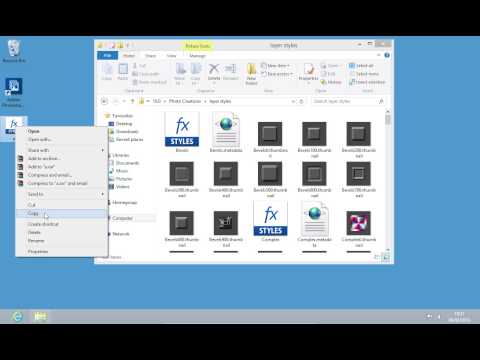Choose Rename in the context menu

(61, 240)
